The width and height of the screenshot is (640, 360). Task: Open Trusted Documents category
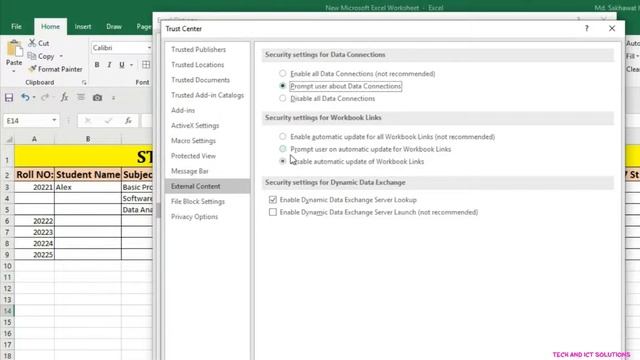200,80
